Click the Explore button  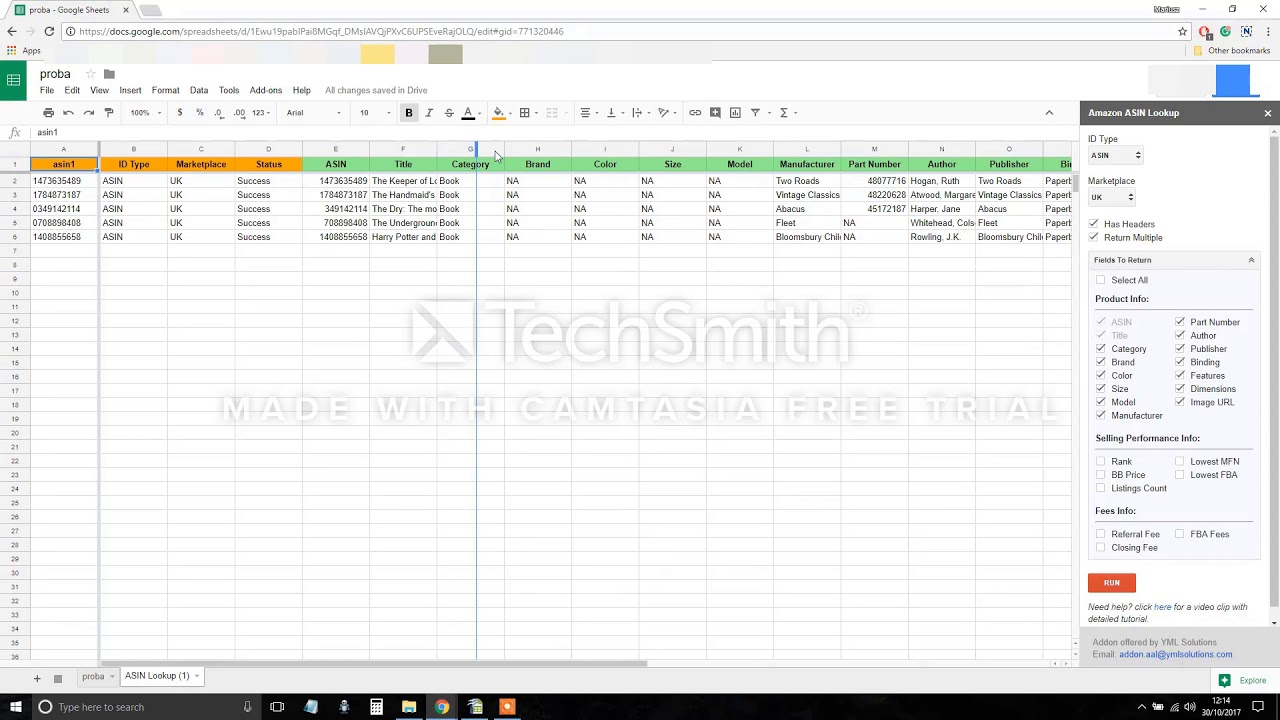click(x=1242, y=681)
